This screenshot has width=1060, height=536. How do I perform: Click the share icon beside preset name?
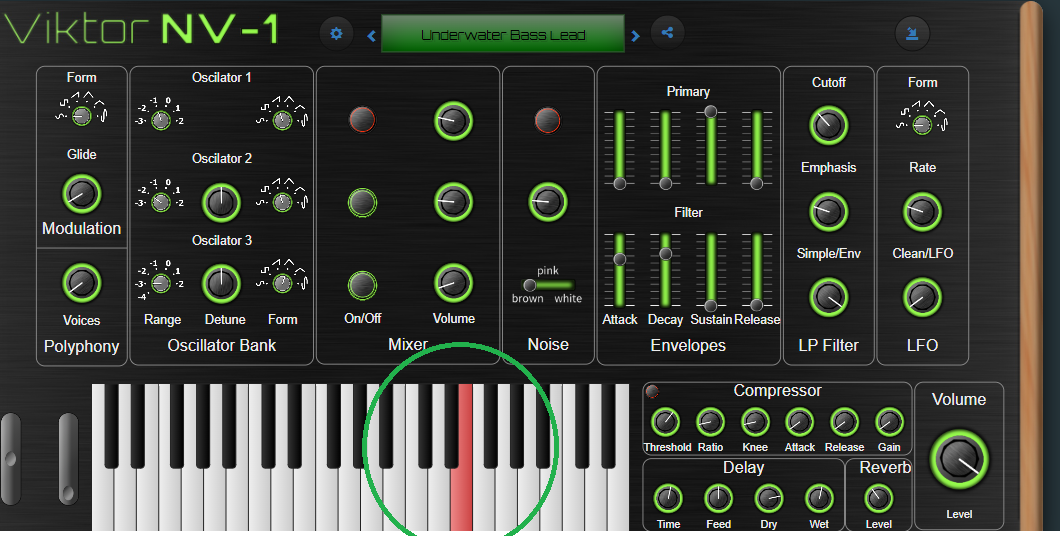coord(668,33)
